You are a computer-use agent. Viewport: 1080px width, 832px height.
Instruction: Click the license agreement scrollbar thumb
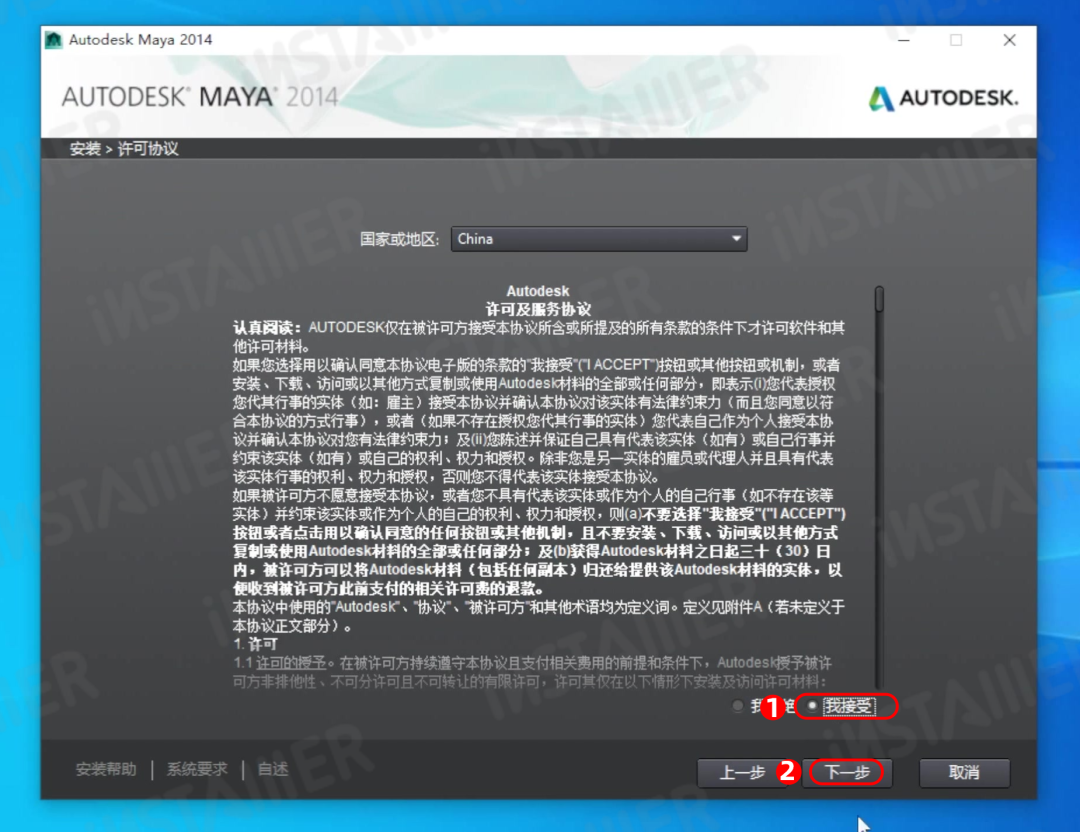879,300
